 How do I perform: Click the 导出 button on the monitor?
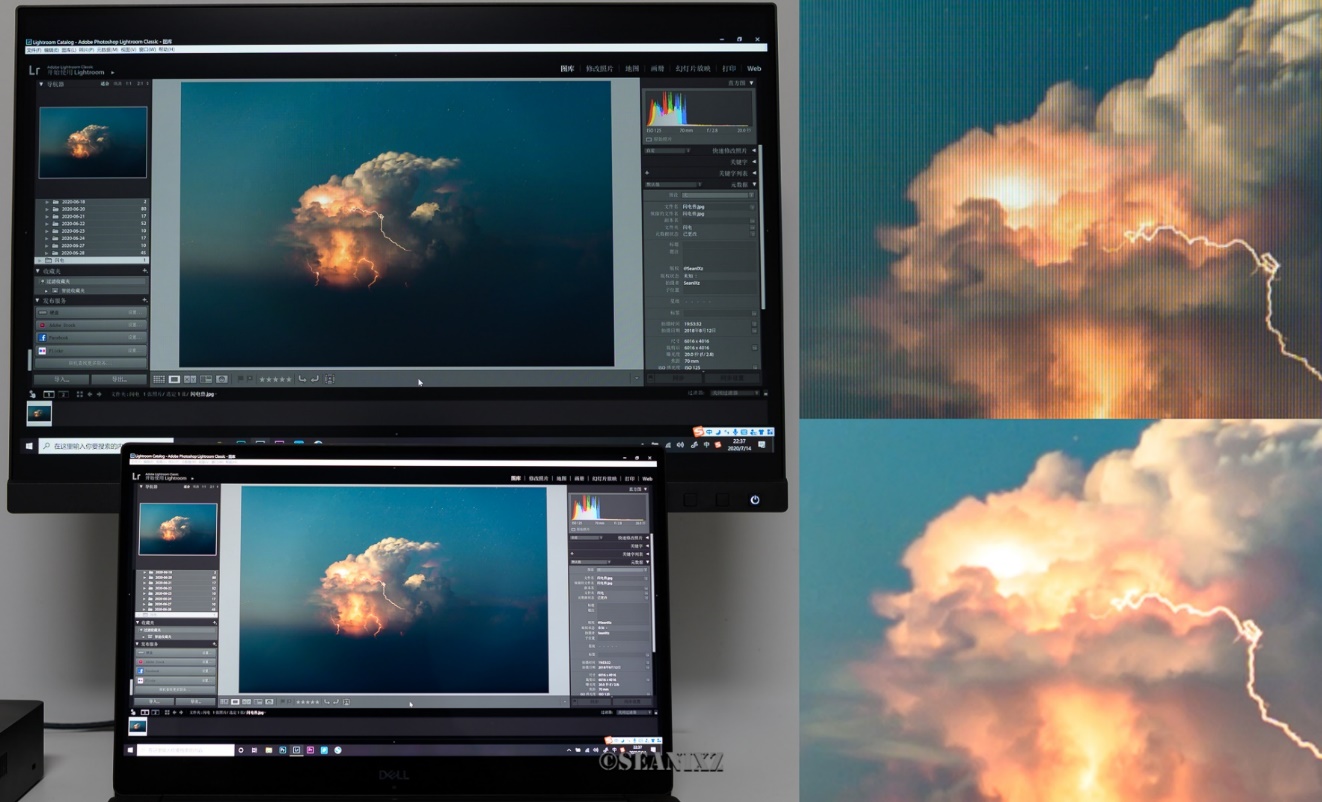coord(119,380)
